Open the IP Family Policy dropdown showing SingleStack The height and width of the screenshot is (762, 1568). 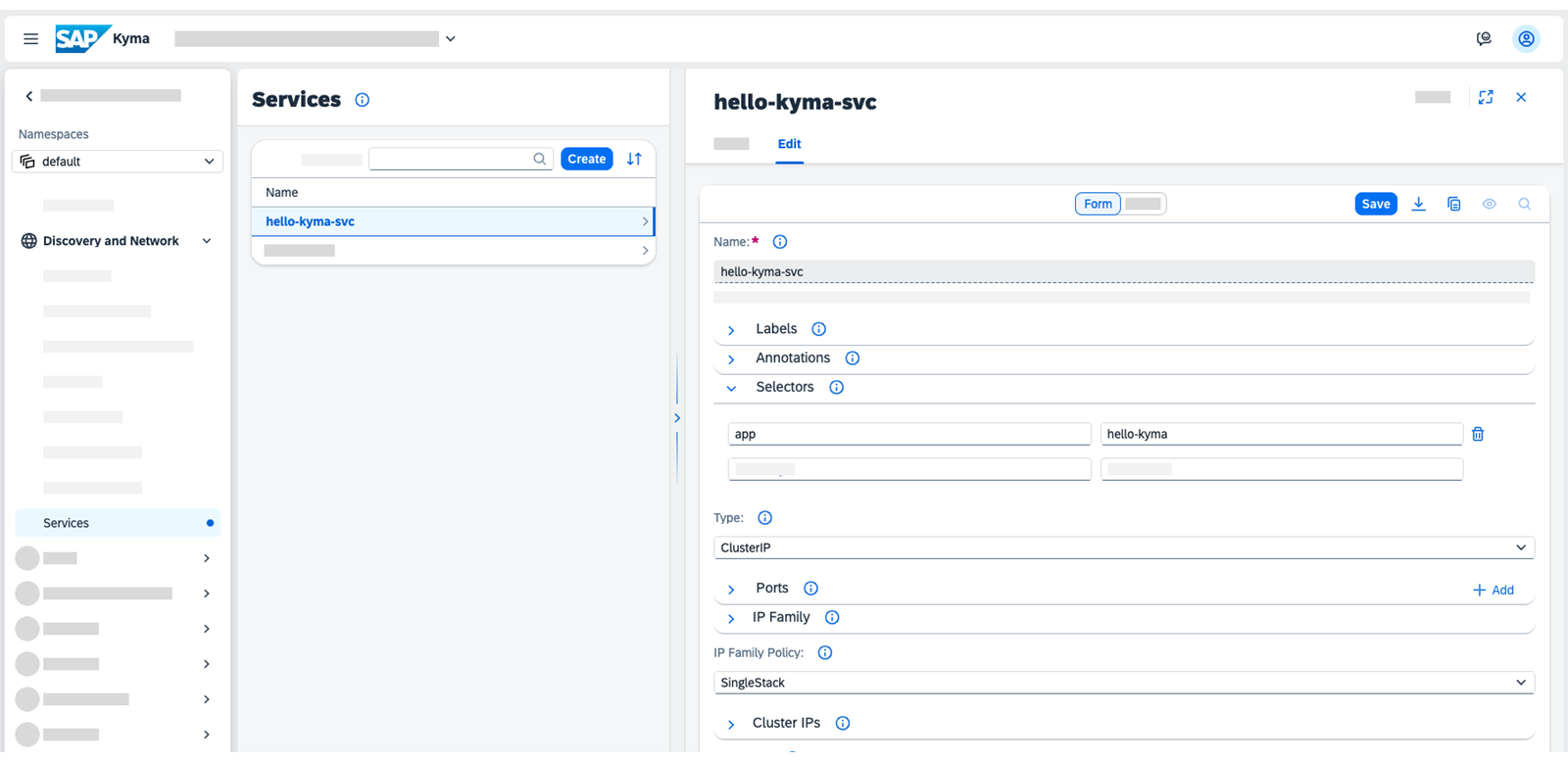pos(1124,683)
